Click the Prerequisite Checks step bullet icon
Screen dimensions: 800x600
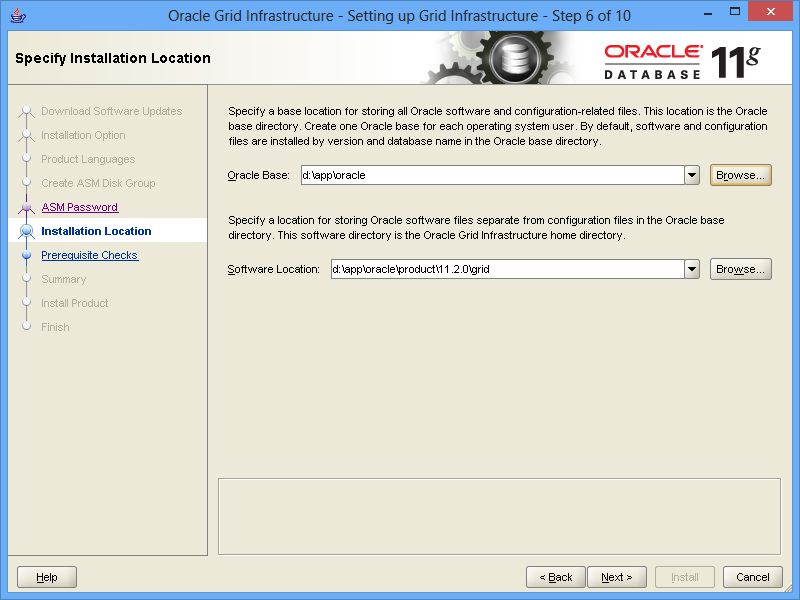[27, 255]
